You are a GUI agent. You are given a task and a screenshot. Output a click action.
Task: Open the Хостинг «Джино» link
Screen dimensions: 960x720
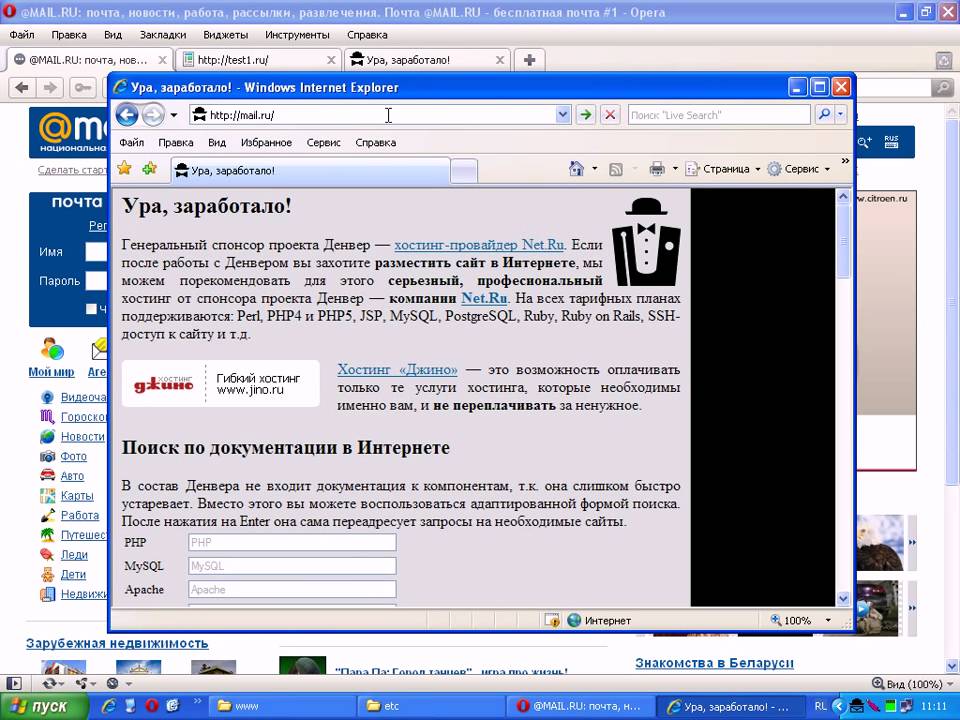[x=397, y=370]
